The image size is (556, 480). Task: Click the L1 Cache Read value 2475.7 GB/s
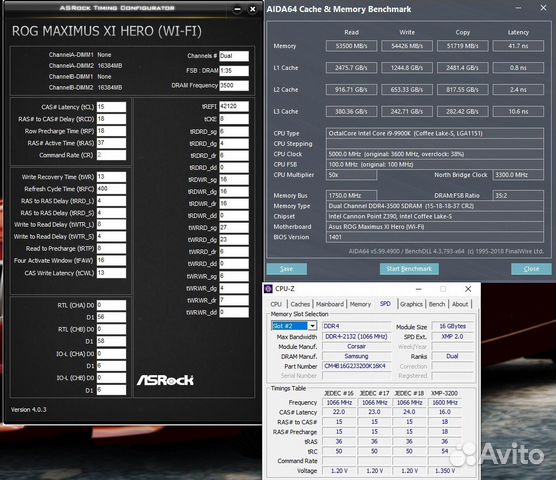tap(351, 68)
